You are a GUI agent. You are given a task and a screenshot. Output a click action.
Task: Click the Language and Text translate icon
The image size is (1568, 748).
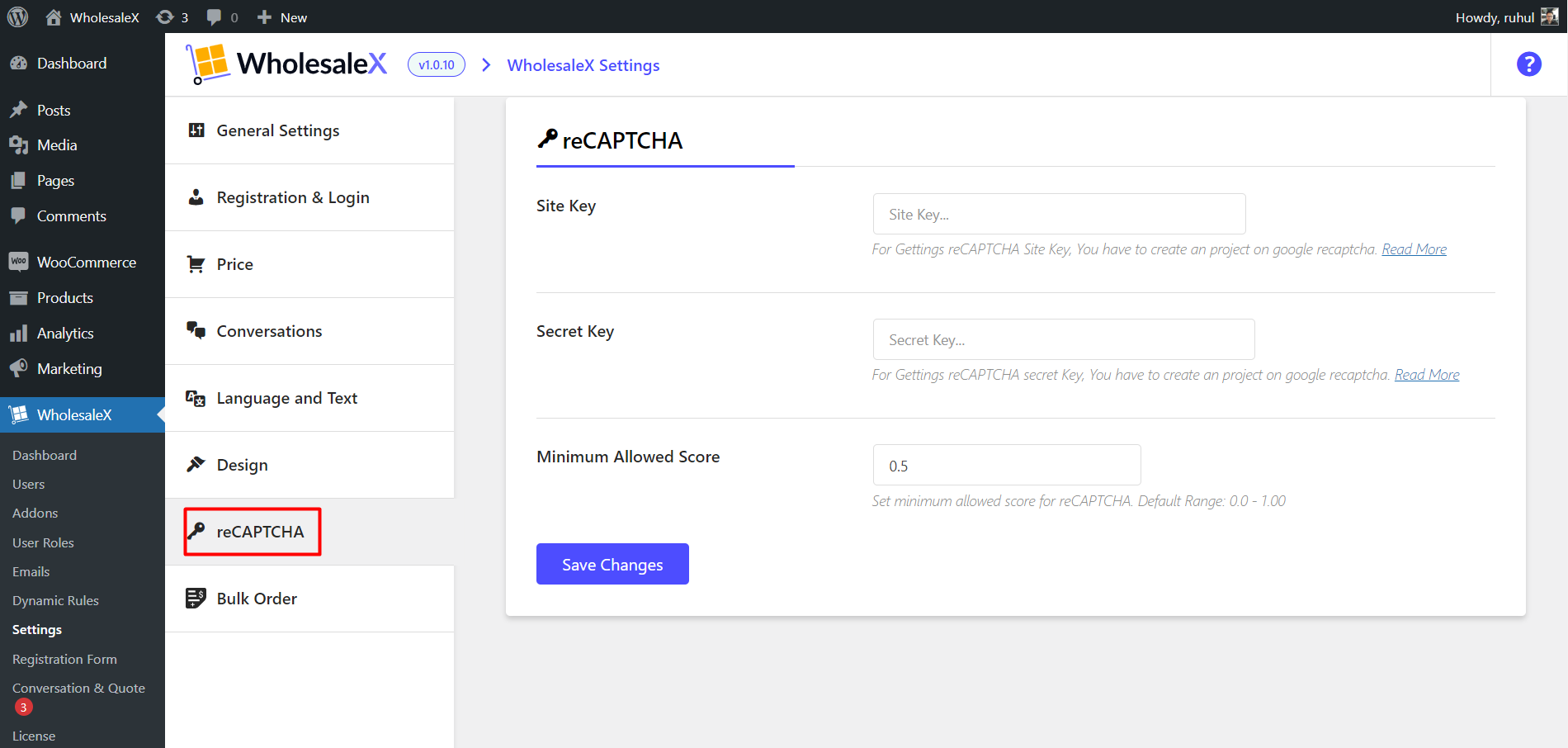click(x=196, y=398)
